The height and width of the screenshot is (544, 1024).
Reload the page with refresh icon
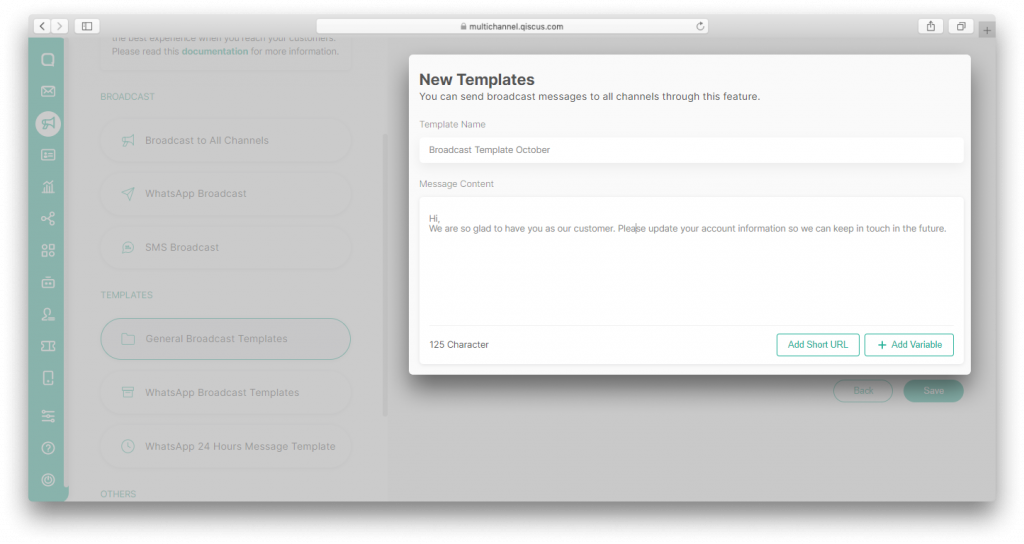click(x=700, y=26)
